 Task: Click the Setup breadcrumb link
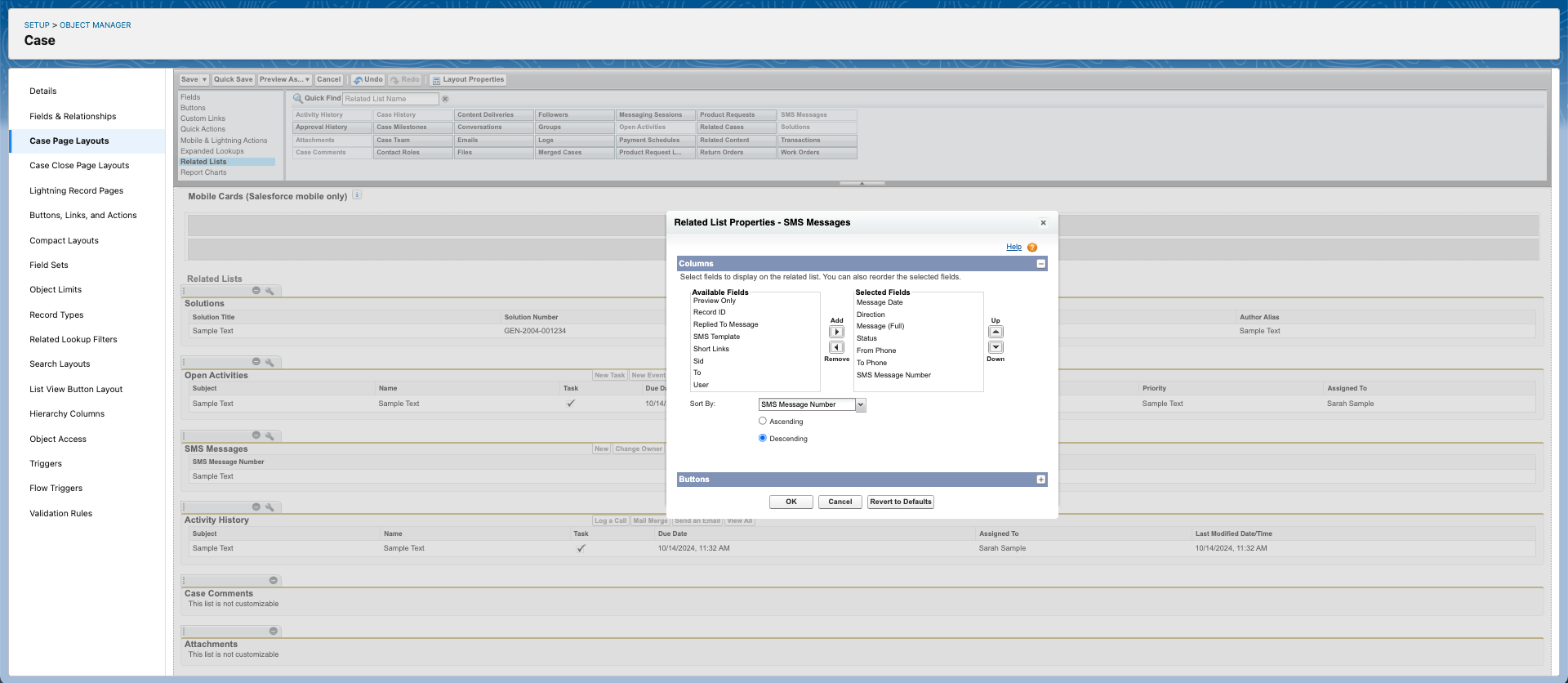37,25
